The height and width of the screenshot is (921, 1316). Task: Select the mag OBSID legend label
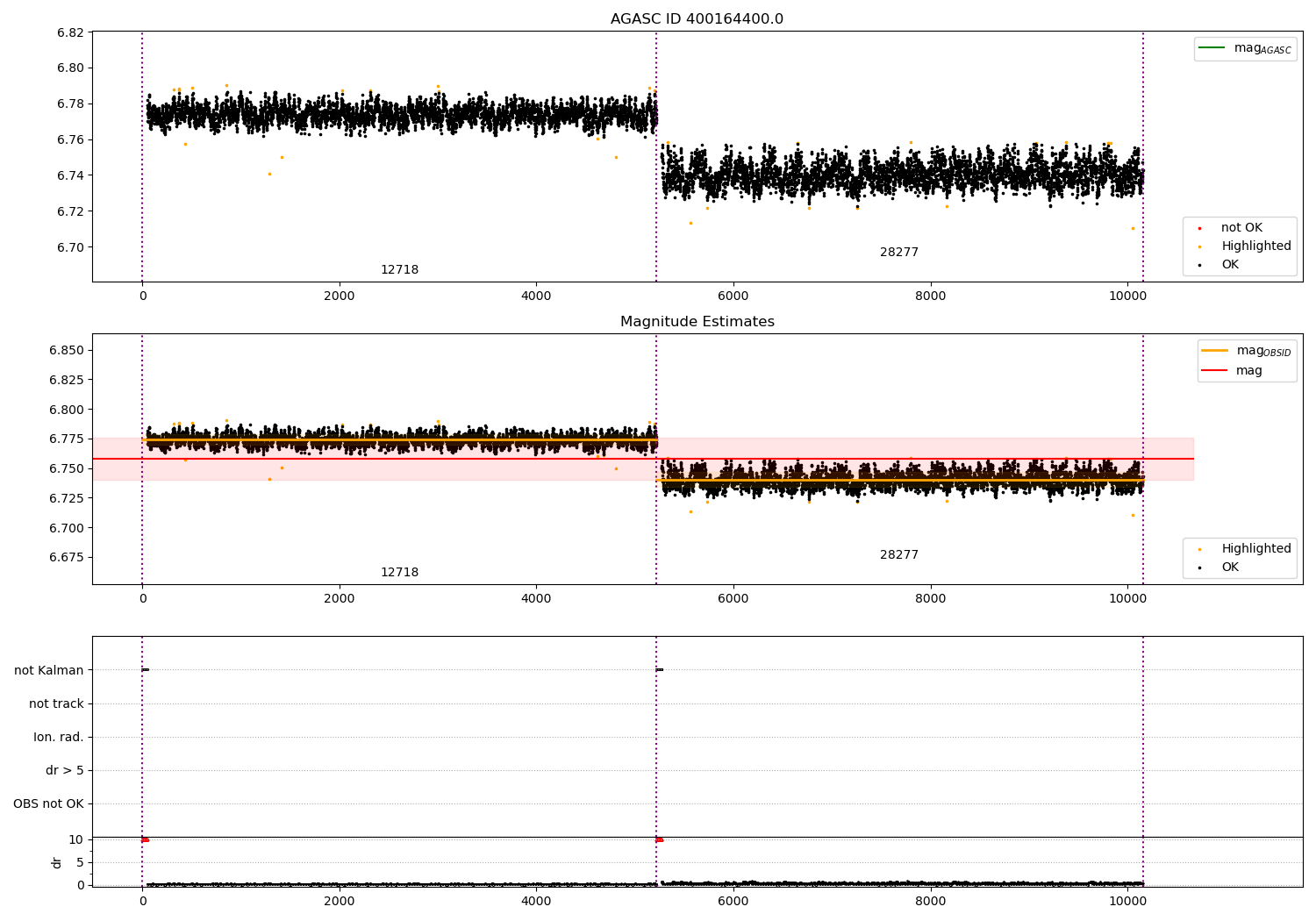click(1264, 351)
